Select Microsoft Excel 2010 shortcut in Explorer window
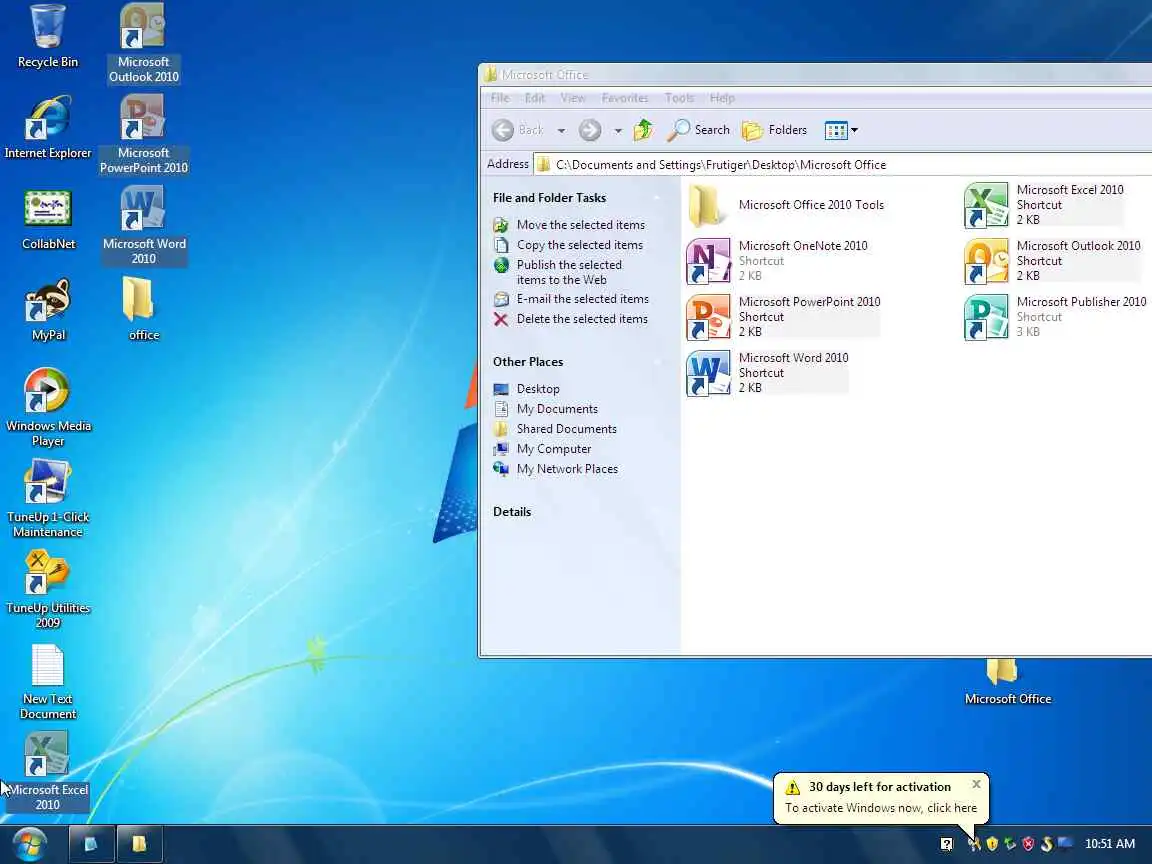The image size is (1152, 864). point(1044,205)
